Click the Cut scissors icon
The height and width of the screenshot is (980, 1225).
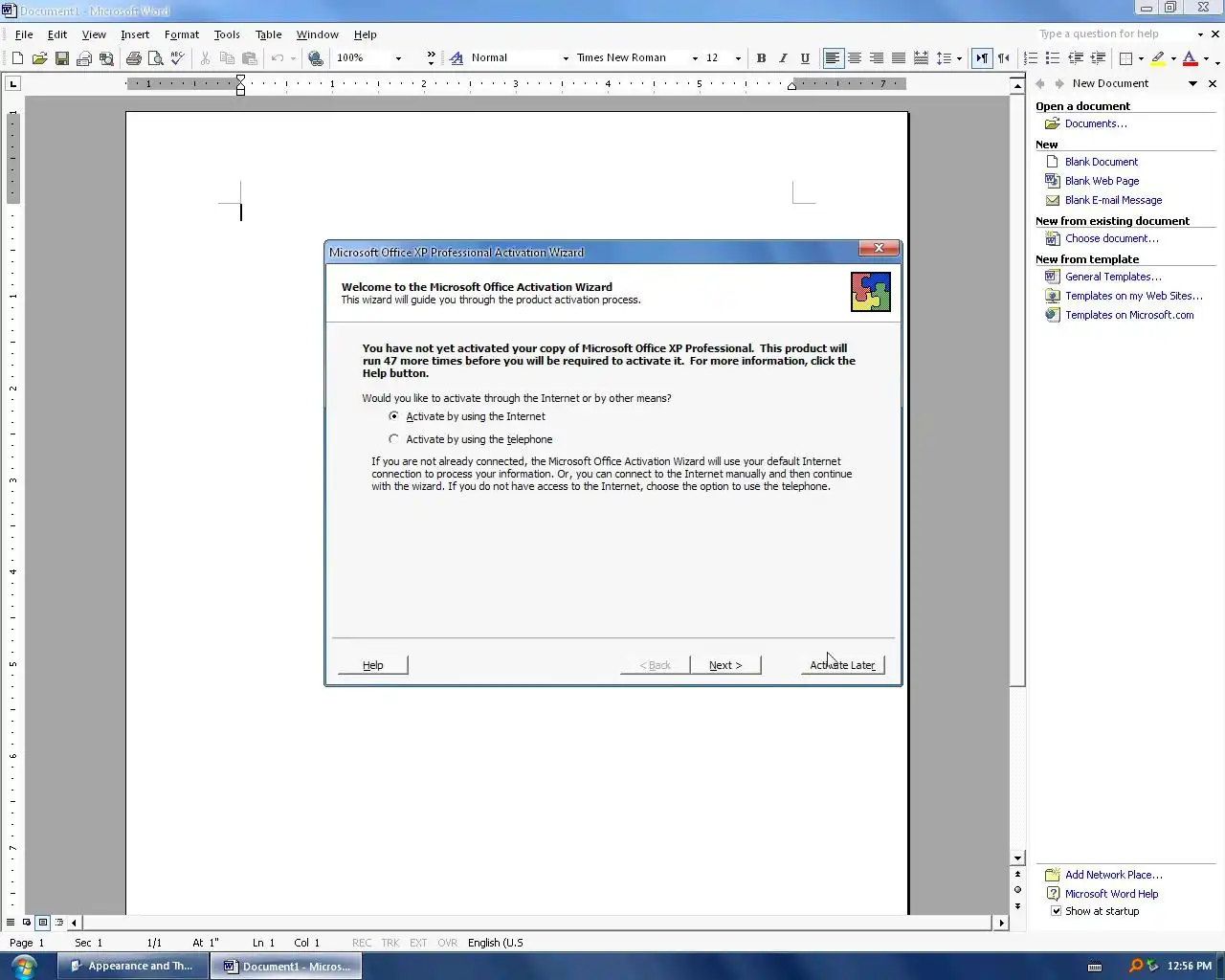coord(205,58)
